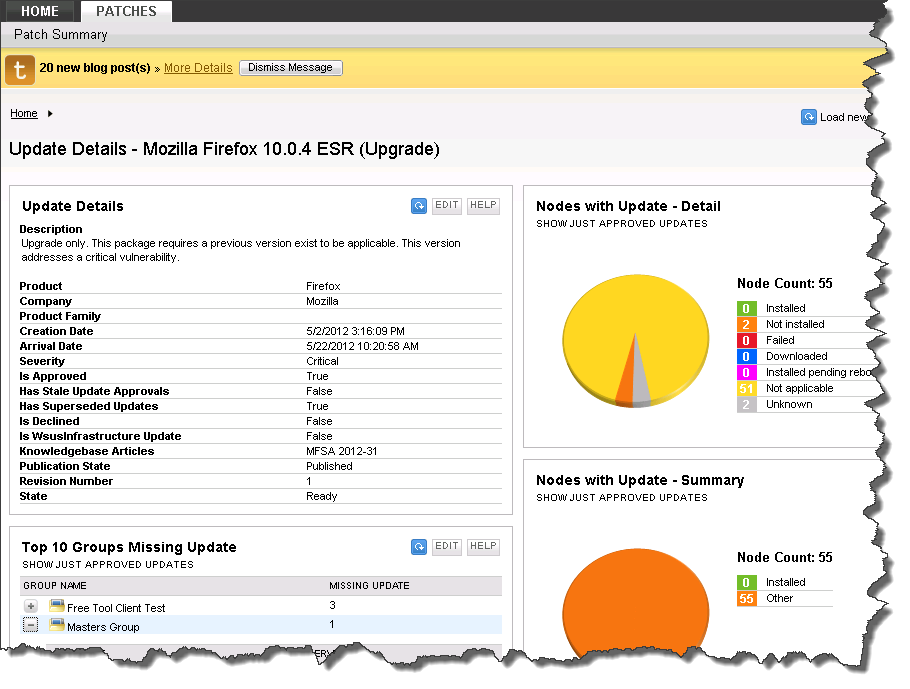Click the green Installed swatch in Detail legend
910x689 pixels.
[746, 309]
